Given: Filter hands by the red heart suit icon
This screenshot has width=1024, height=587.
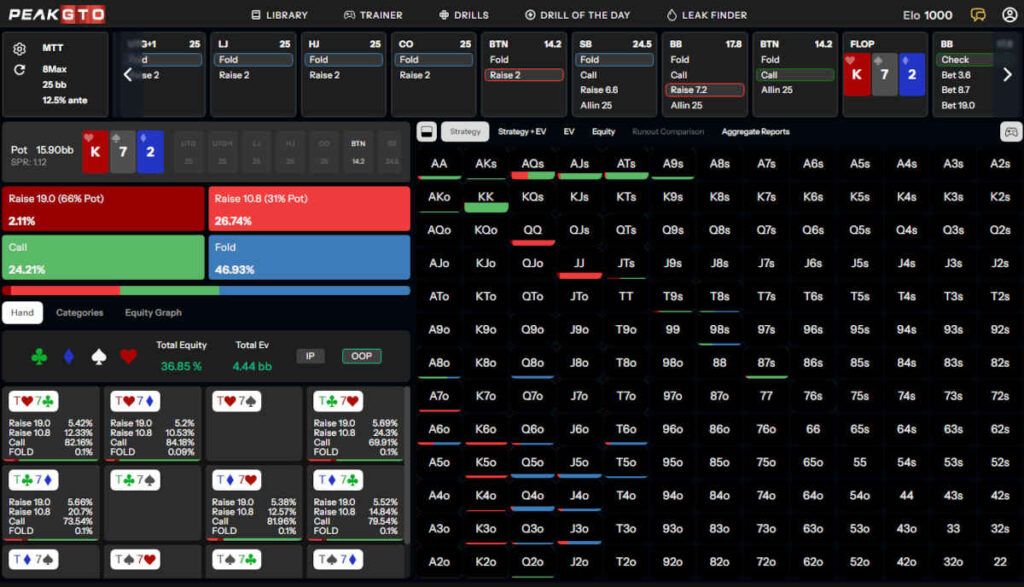Looking at the screenshot, I should pyautogui.click(x=127, y=355).
